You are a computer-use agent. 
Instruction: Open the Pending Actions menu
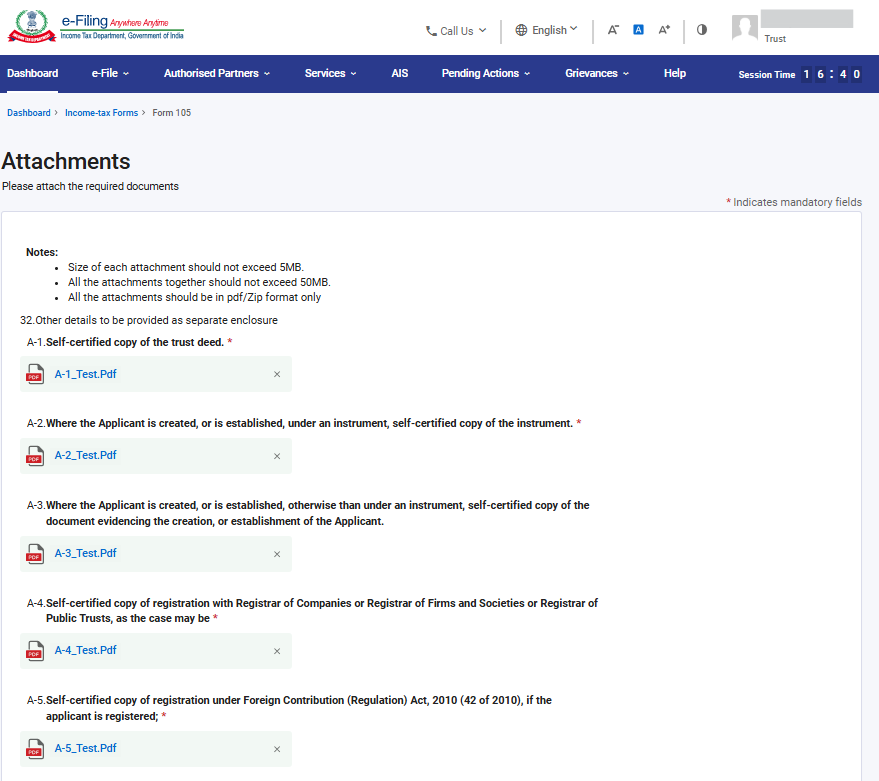485,73
